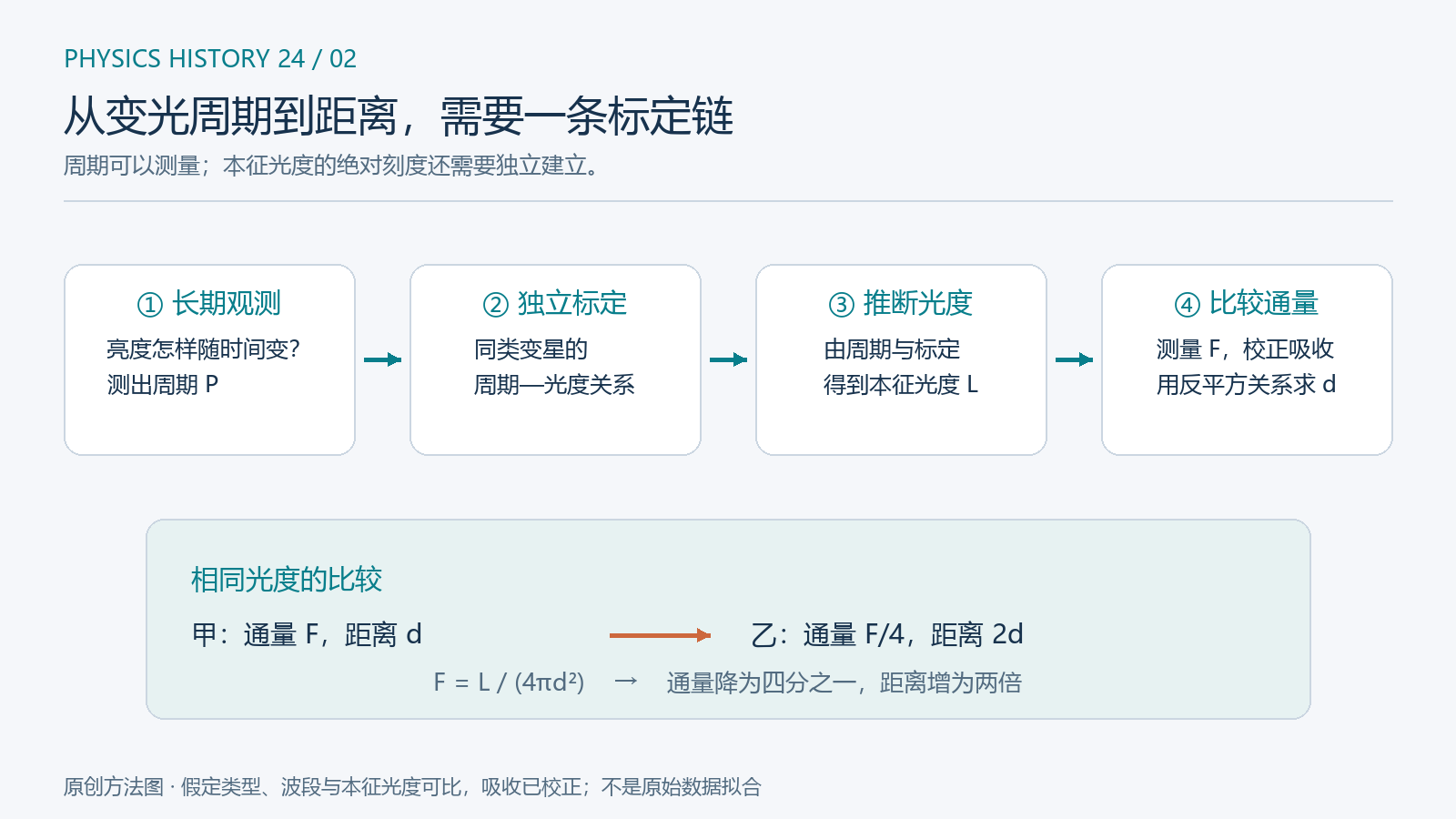The width and height of the screenshot is (1456, 819).
Task: Click the formula F = L / (4πd²)
Action: pyautogui.click(x=509, y=682)
